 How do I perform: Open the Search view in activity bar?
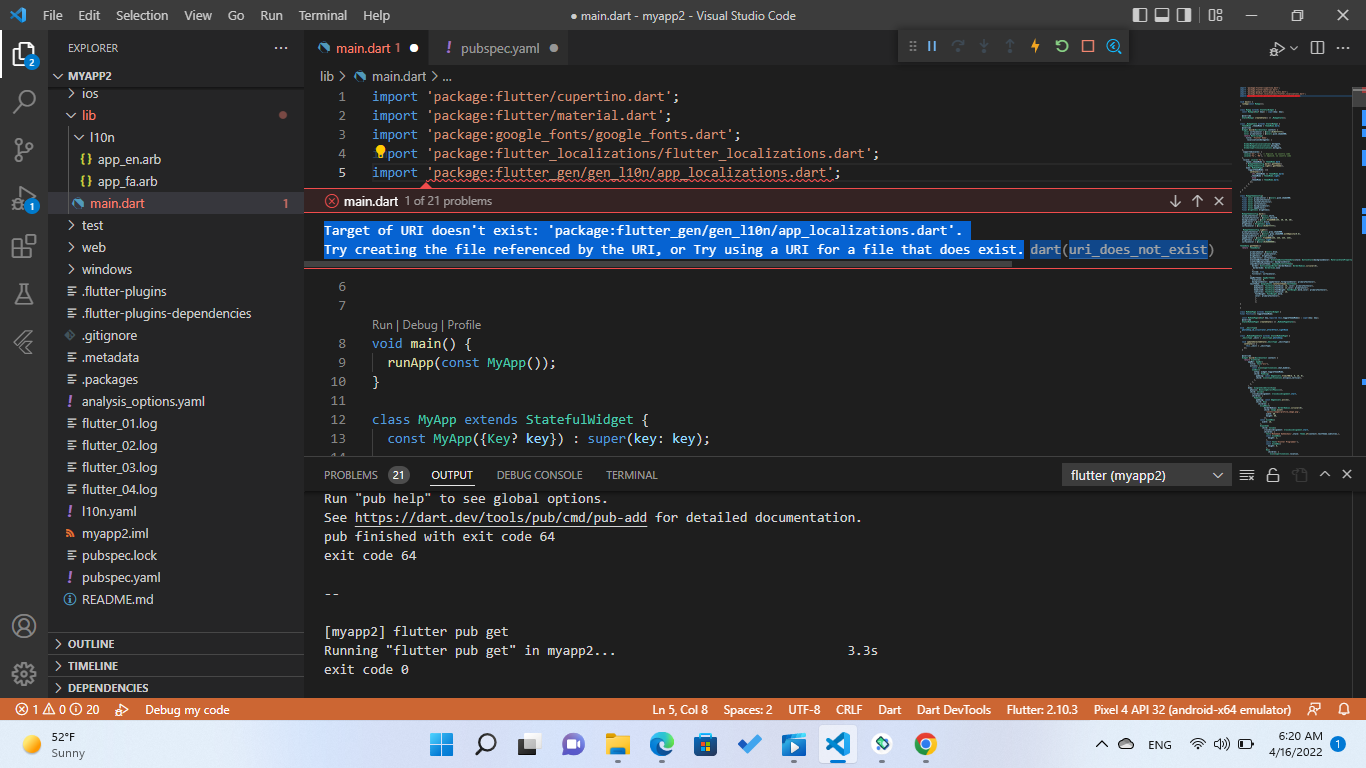(24, 102)
